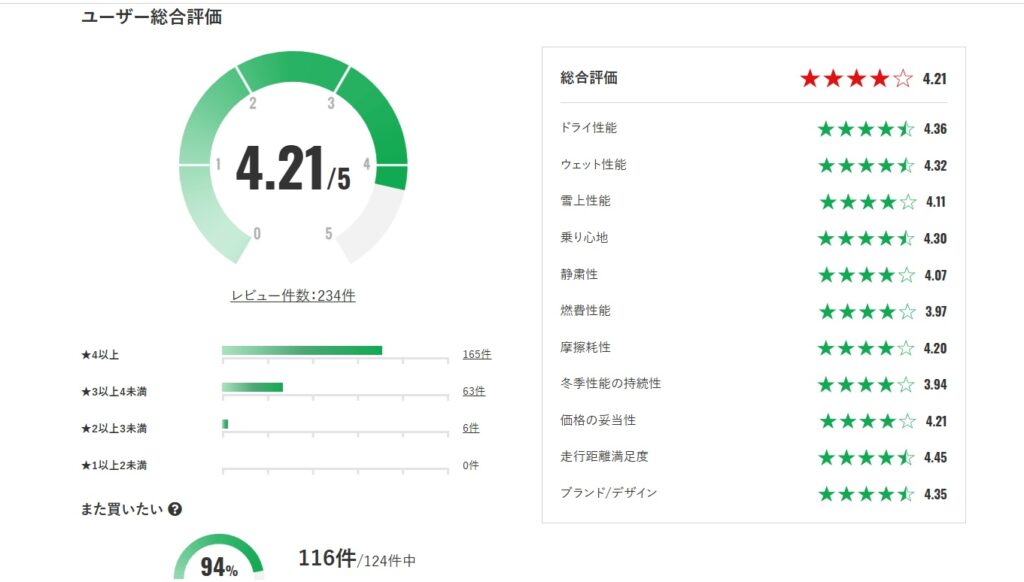The height and width of the screenshot is (582, 1024).
Task: Open the 63件 reviews link
Action: [x=473, y=391]
